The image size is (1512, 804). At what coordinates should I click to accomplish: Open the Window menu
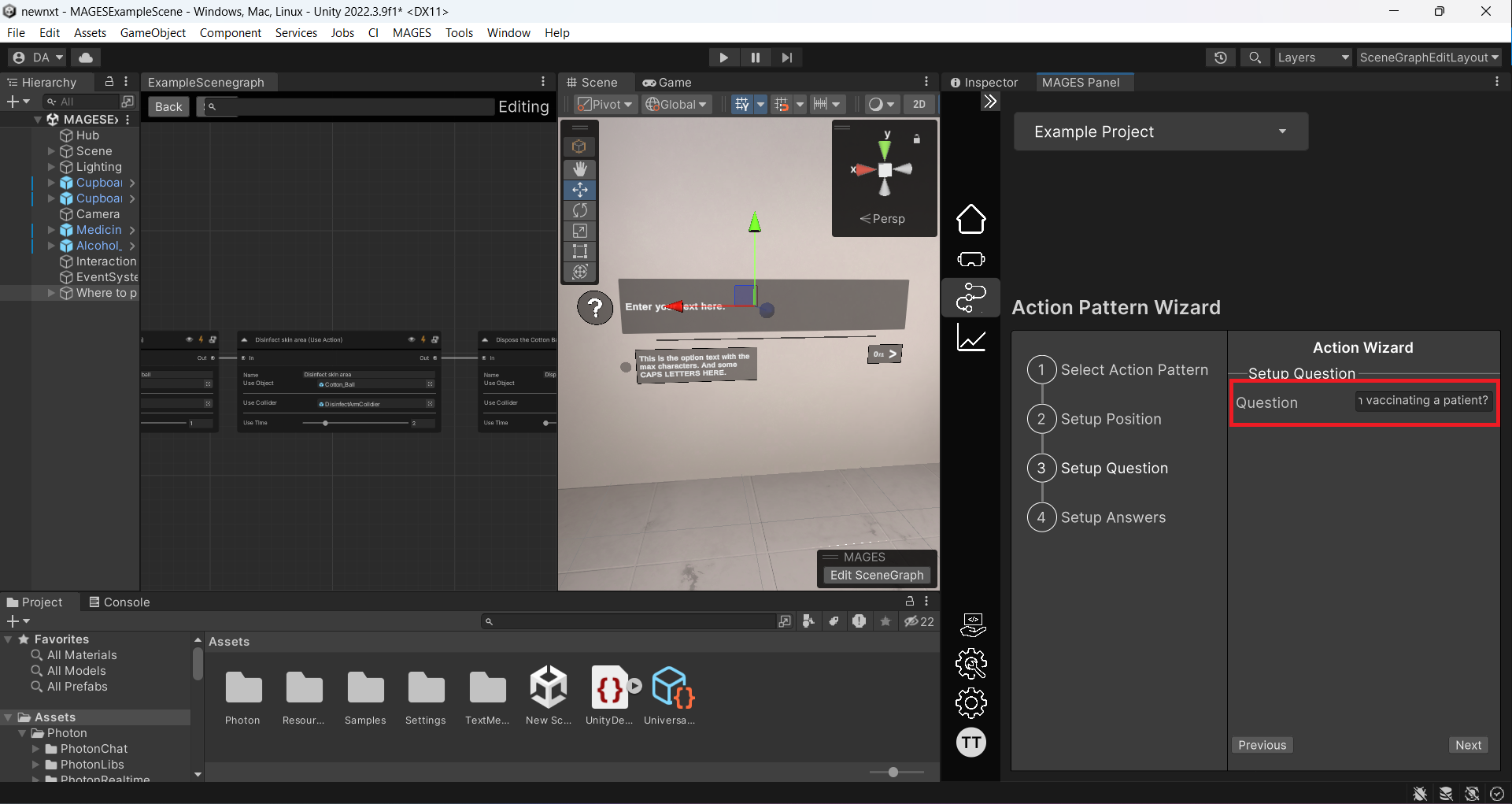click(508, 32)
